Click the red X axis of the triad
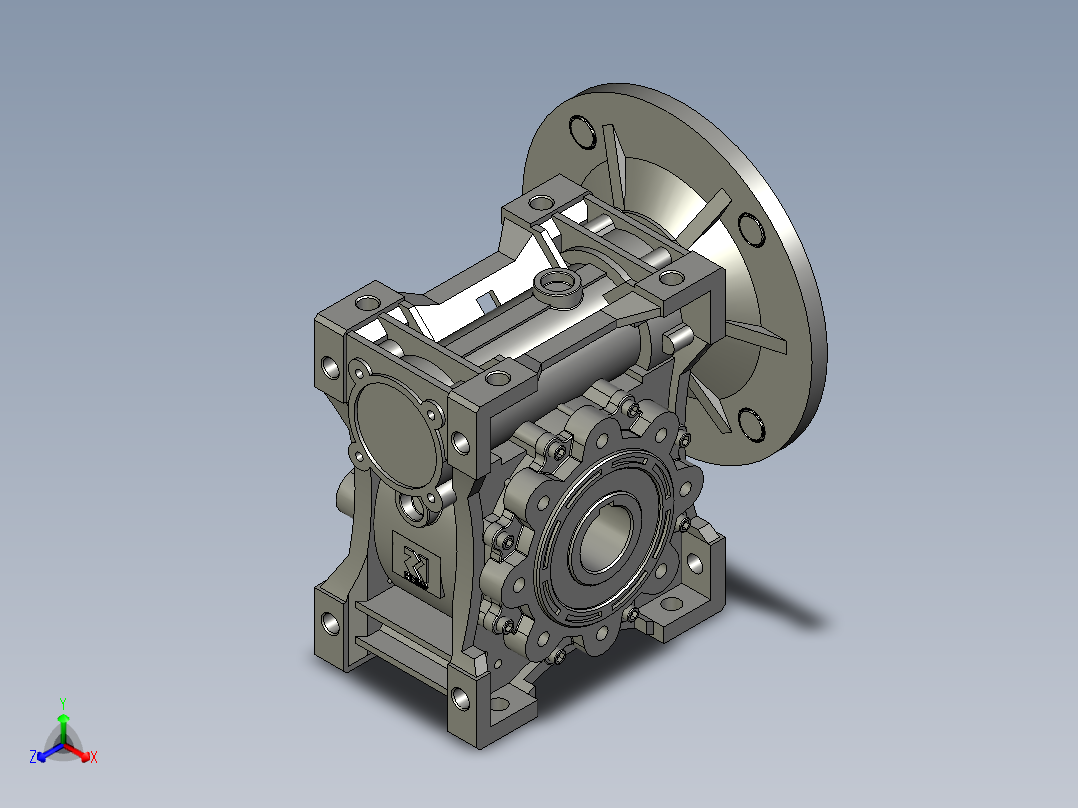This screenshot has width=1078, height=808. (x=80, y=752)
